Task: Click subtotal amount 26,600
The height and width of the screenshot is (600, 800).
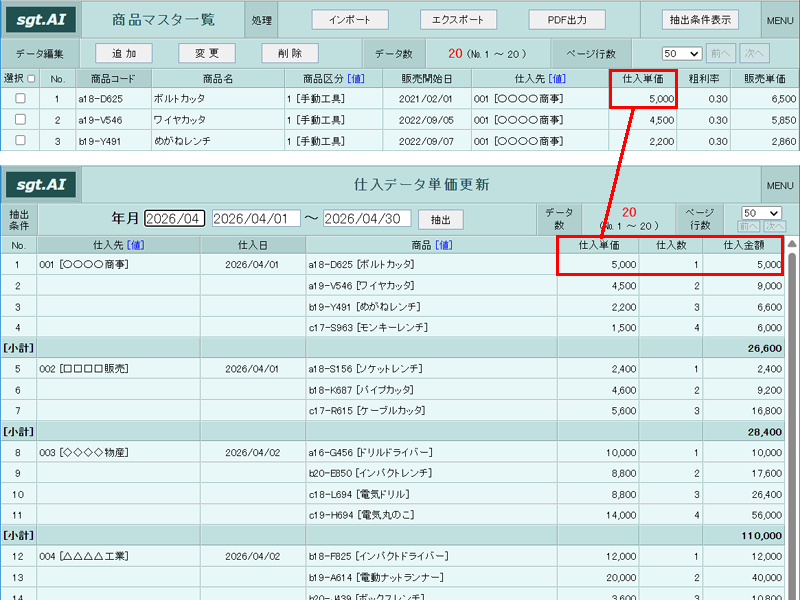Action: click(x=764, y=348)
